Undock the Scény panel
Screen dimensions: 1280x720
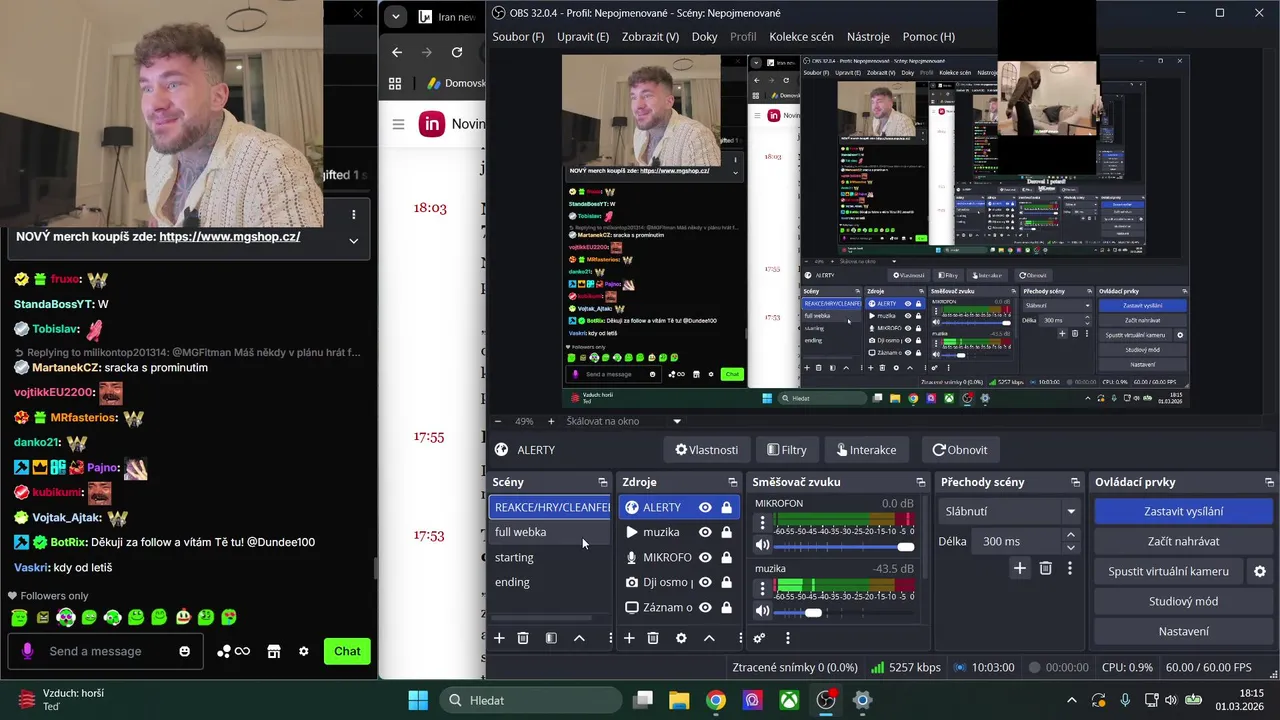[x=602, y=482]
